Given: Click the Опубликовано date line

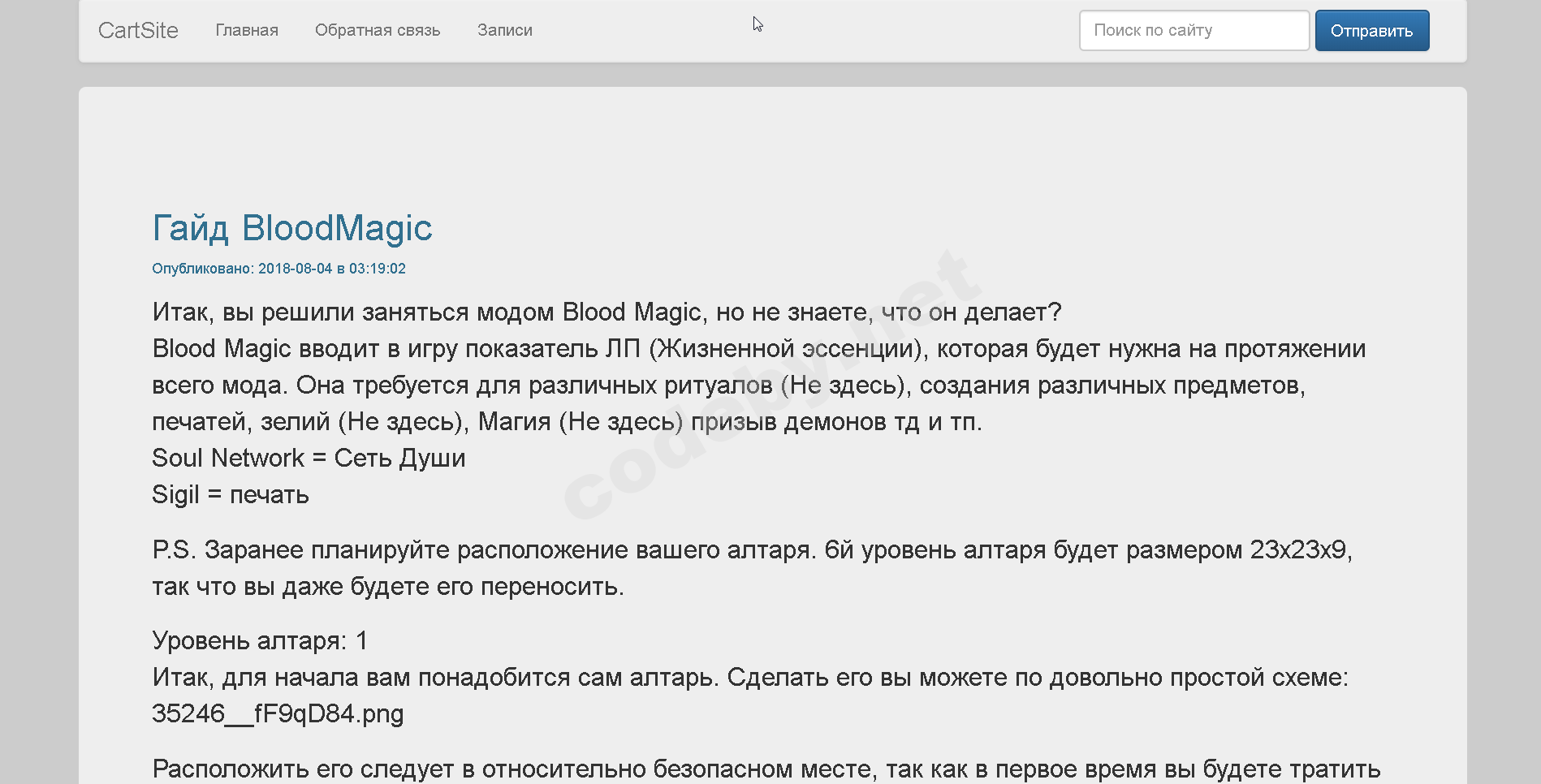Looking at the screenshot, I should [278, 269].
